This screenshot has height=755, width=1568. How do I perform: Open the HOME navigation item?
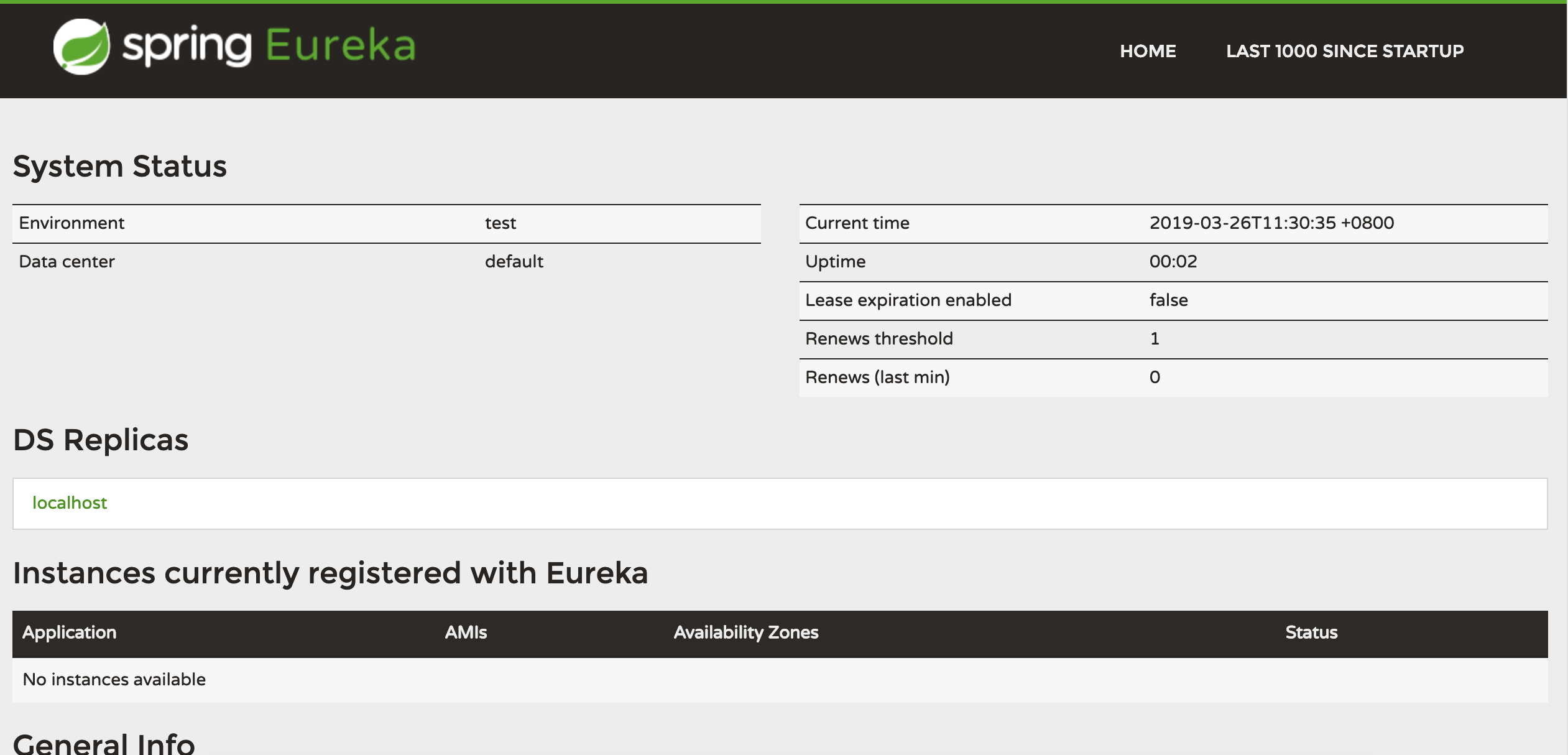click(x=1147, y=50)
